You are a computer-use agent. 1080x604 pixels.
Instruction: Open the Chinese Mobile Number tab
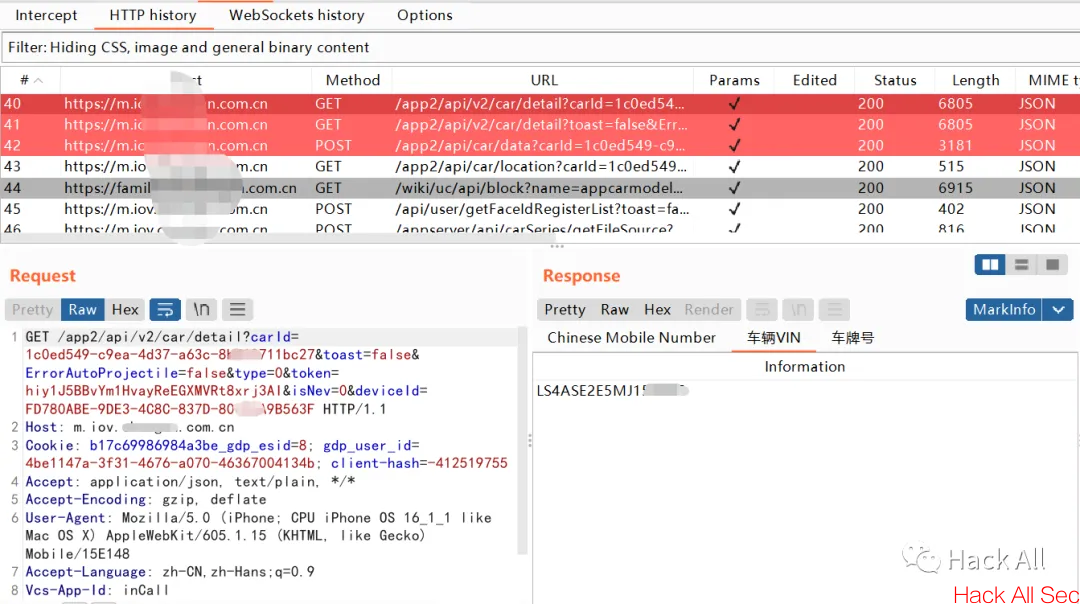tap(632, 338)
